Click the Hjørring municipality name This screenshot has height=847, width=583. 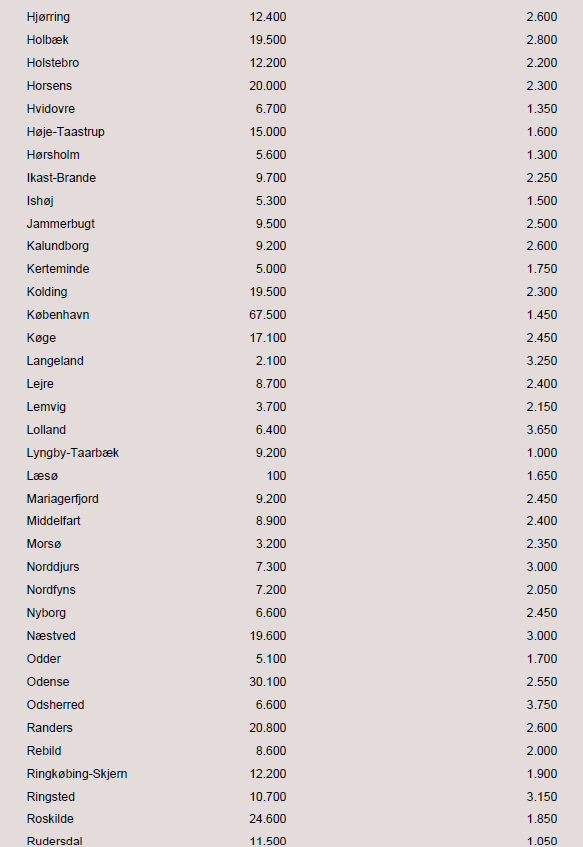48,17
